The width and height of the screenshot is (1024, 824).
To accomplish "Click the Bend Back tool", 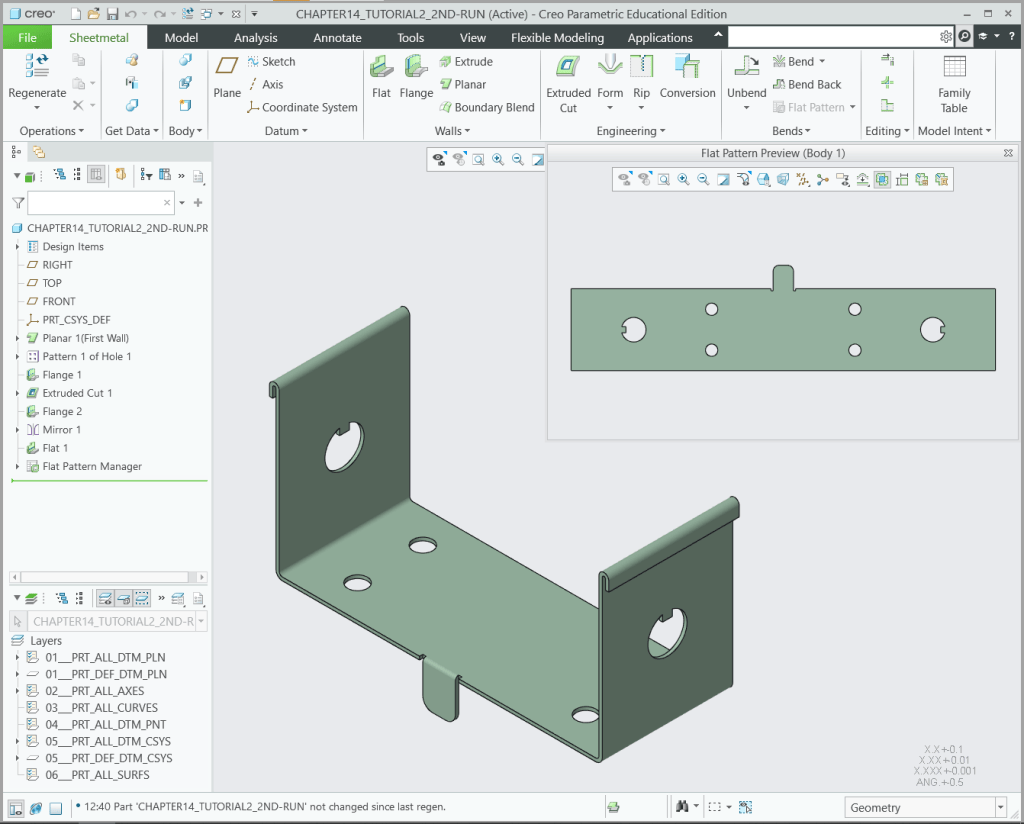I will pyautogui.click(x=807, y=84).
